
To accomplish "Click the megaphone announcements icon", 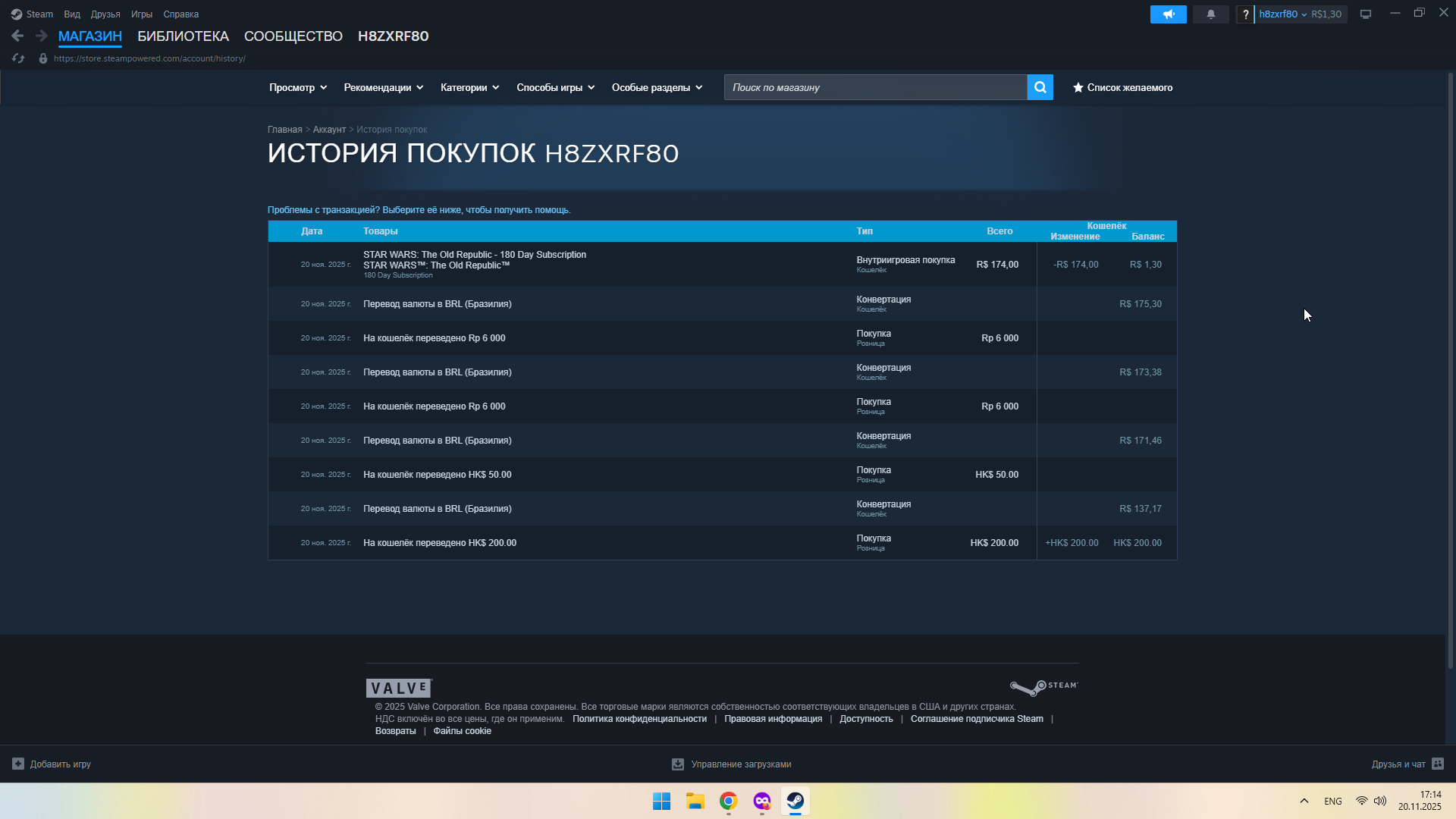I will pos(1168,14).
